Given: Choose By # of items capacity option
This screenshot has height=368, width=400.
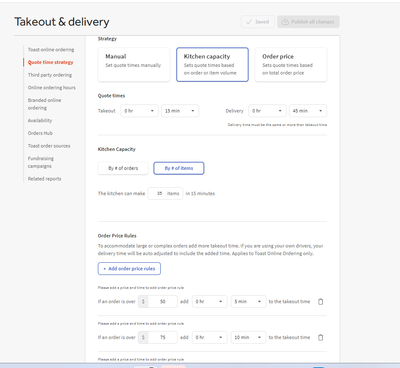Looking at the screenshot, I should (179, 168).
